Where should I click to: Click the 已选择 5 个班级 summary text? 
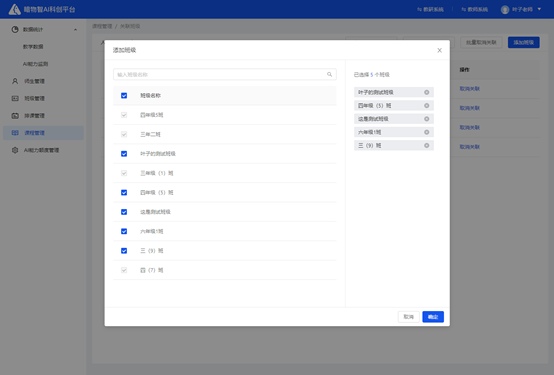(372, 75)
